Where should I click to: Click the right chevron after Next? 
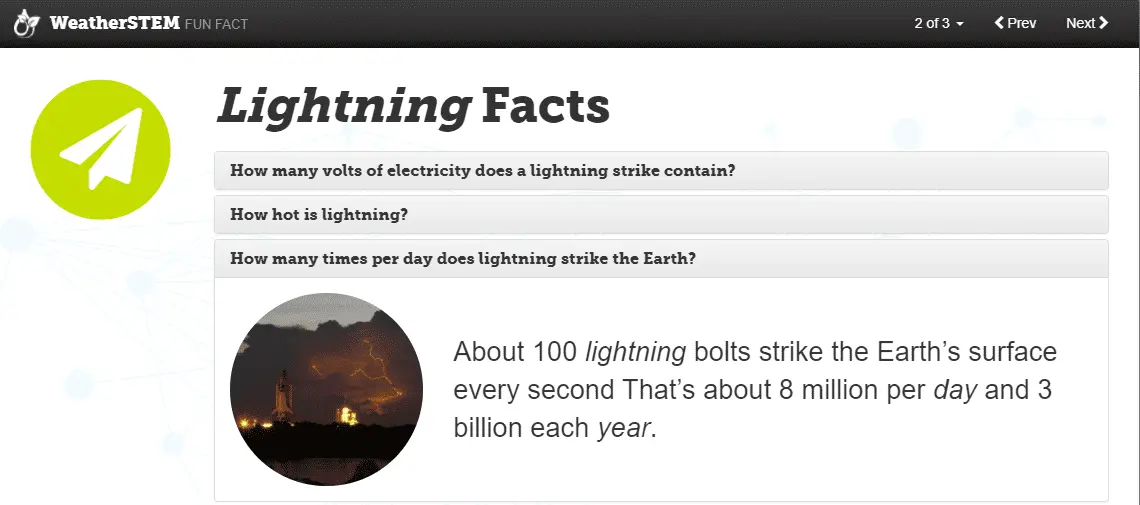[1104, 23]
